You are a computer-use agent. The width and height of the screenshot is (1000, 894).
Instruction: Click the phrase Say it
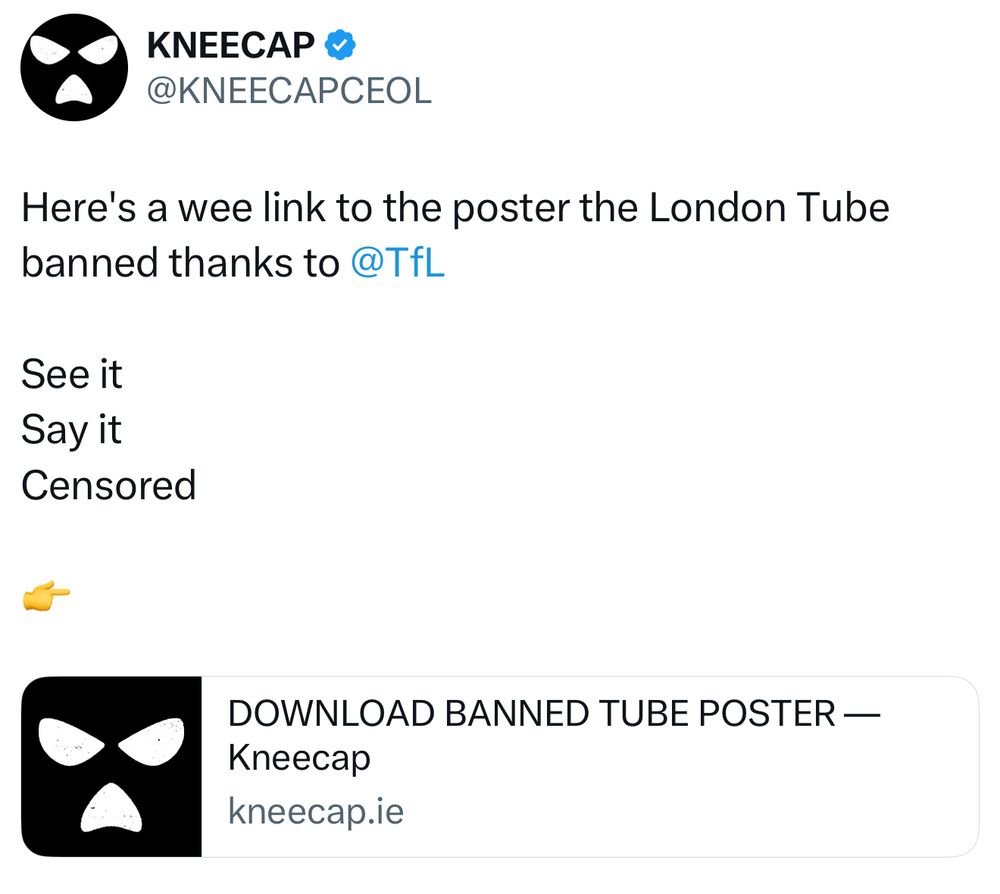(70, 431)
